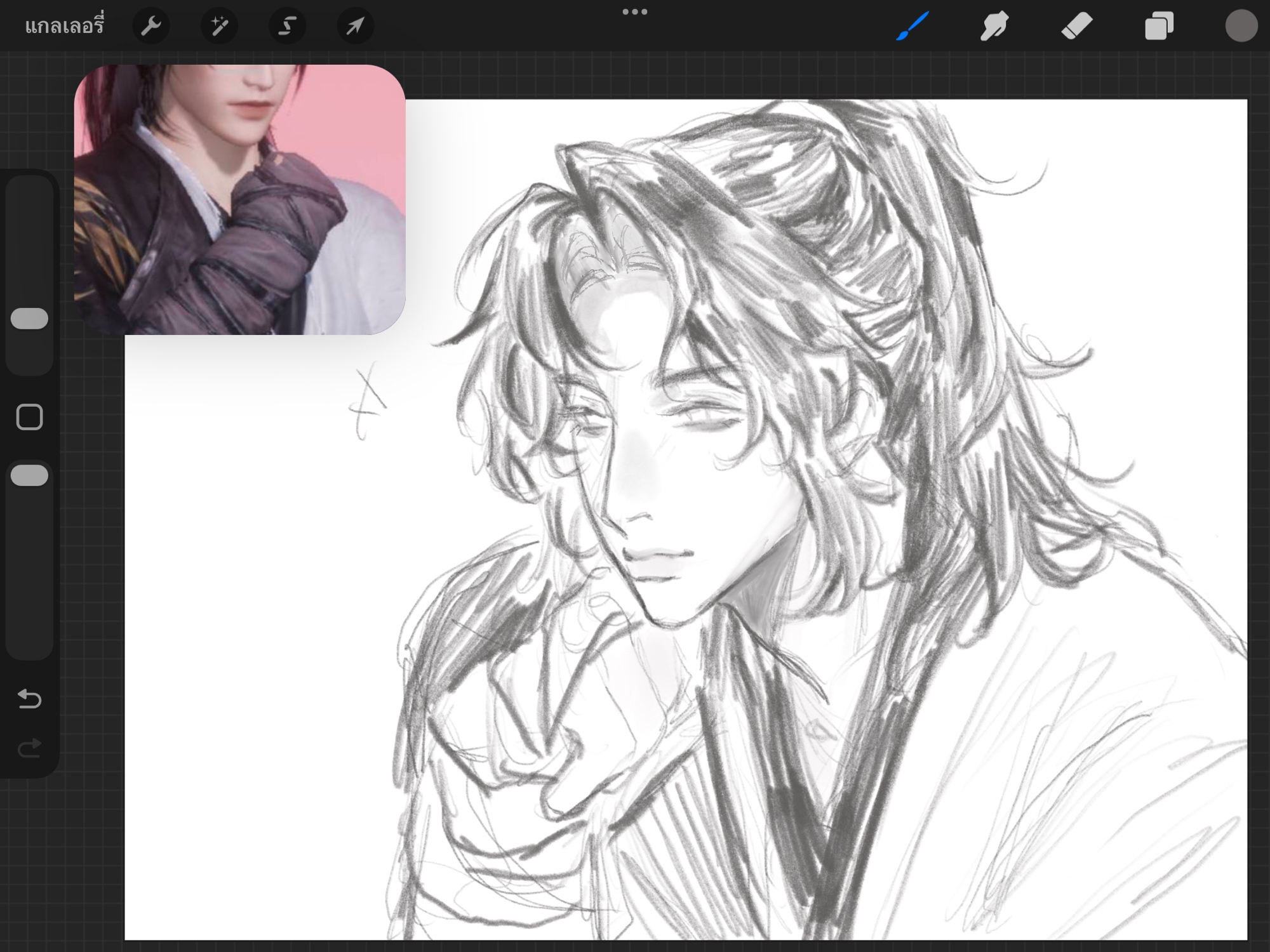Screen dimensions: 1270x952
Task: Activate the Transform arrow tool
Action: pyautogui.click(x=355, y=26)
